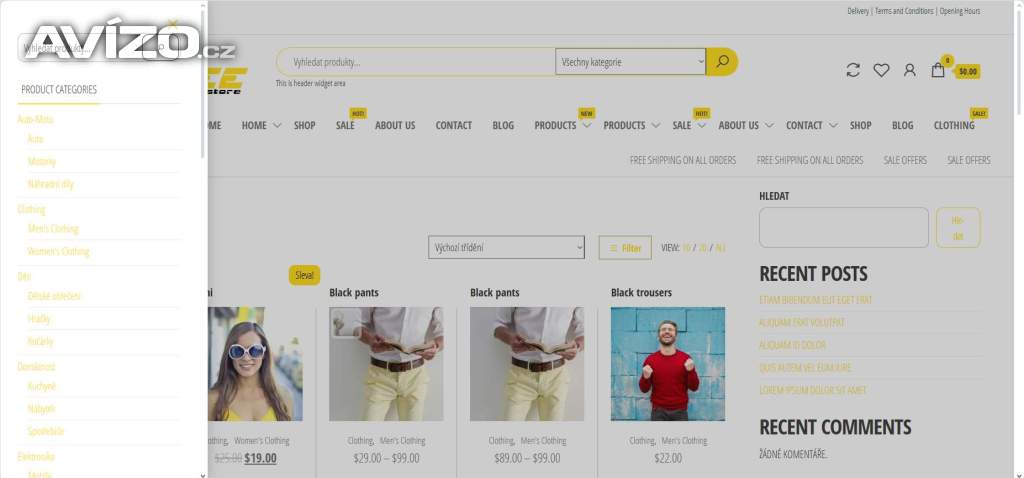Open the user account icon
The width and height of the screenshot is (1024, 478).
tap(910, 70)
